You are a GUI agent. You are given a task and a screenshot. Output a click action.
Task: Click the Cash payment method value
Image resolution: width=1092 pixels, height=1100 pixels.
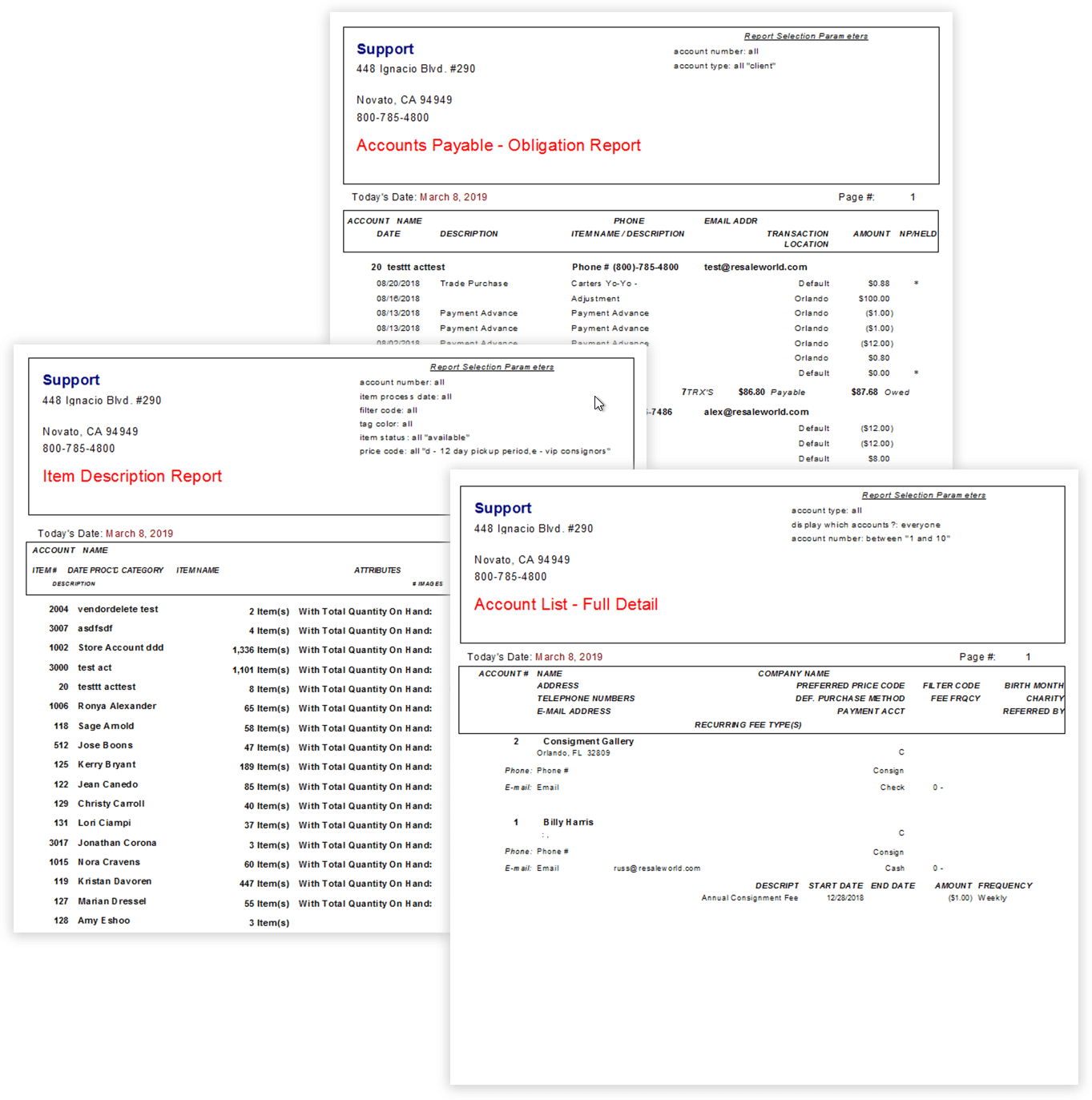pyautogui.click(x=895, y=868)
